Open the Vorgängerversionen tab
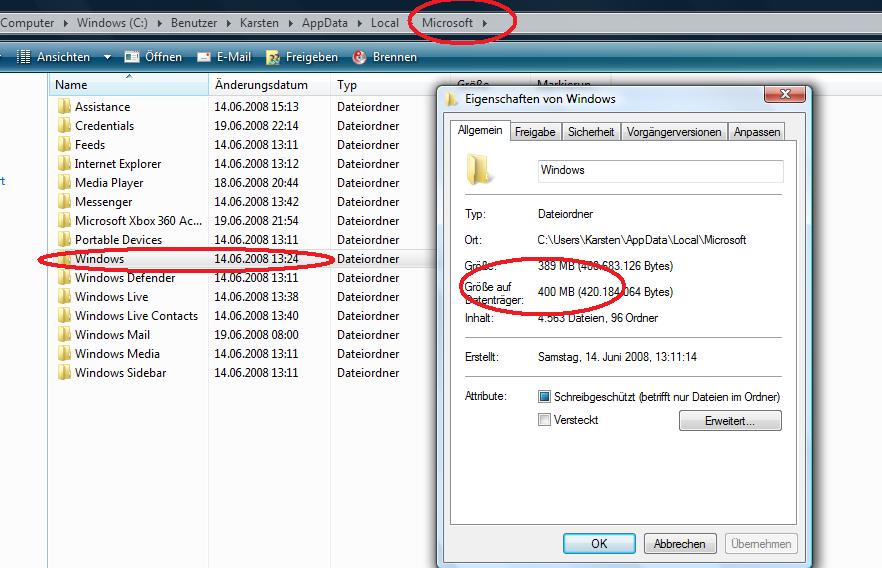 pos(674,132)
